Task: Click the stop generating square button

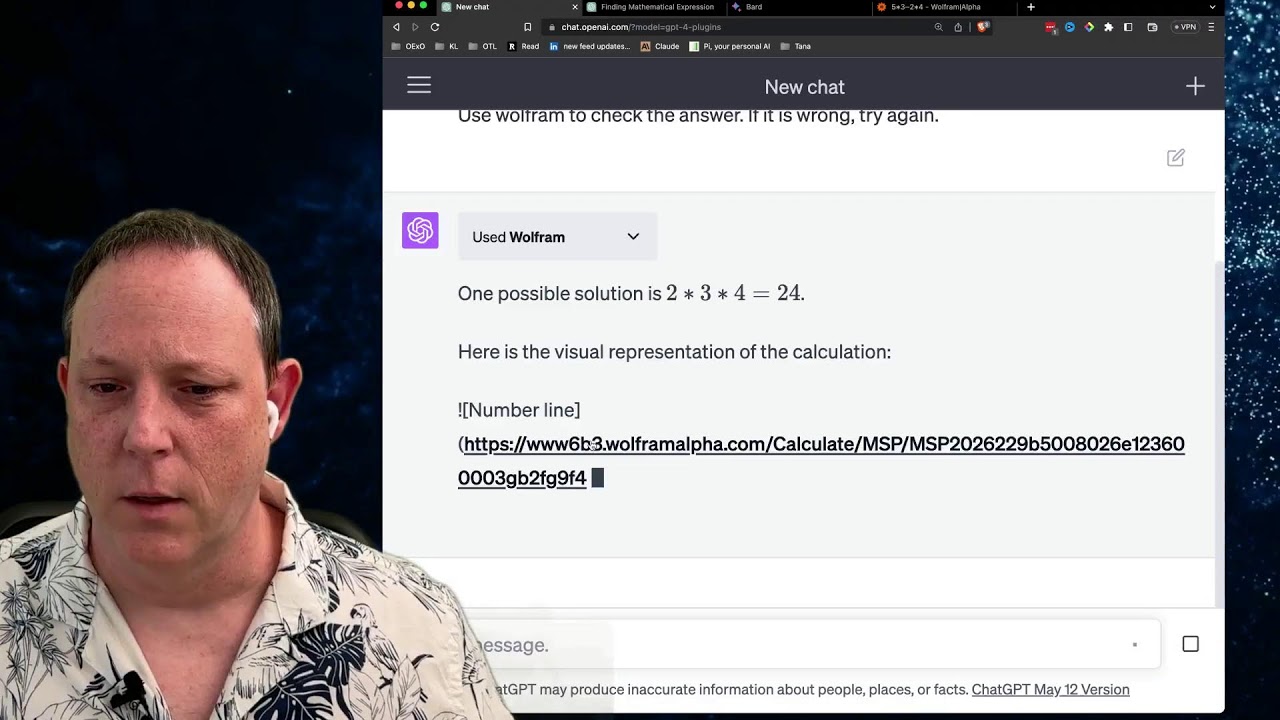Action: coord(1190,644)
